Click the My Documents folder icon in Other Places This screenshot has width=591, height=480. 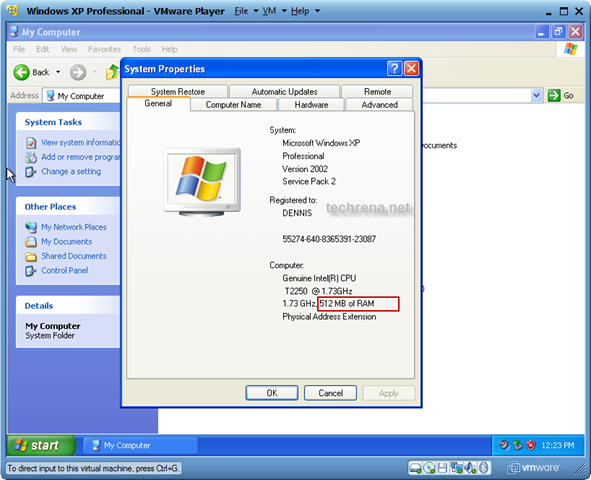(x=31, y=242)
